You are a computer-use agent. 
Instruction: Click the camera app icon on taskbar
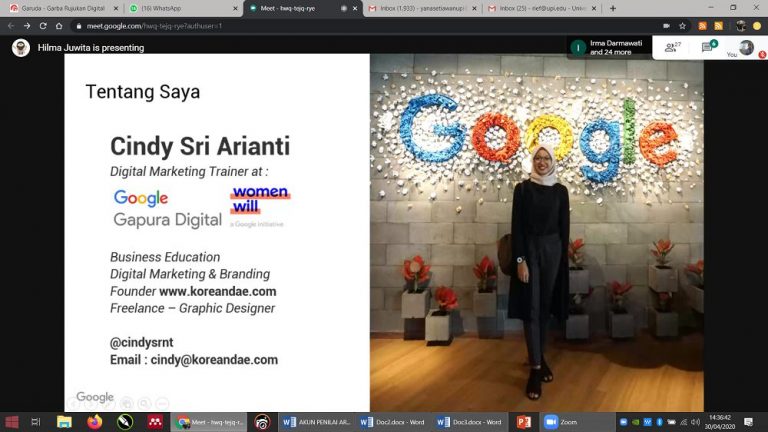[262, 422]
